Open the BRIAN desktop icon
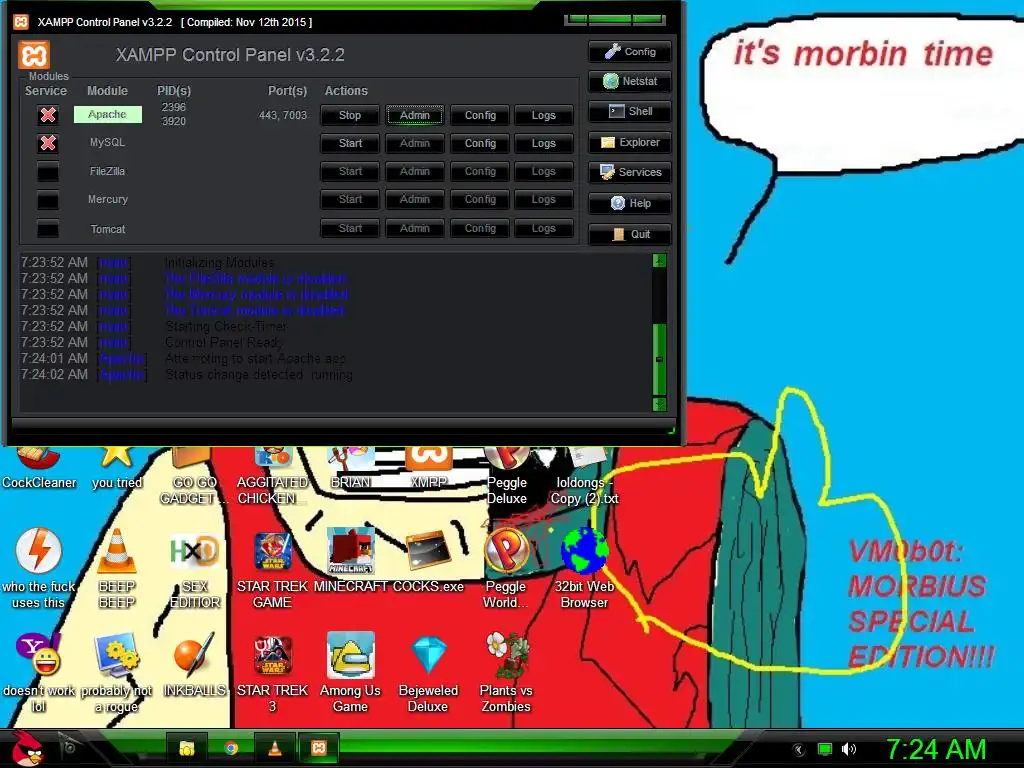Screen dimensions: 1024x768 coord(351,467)
